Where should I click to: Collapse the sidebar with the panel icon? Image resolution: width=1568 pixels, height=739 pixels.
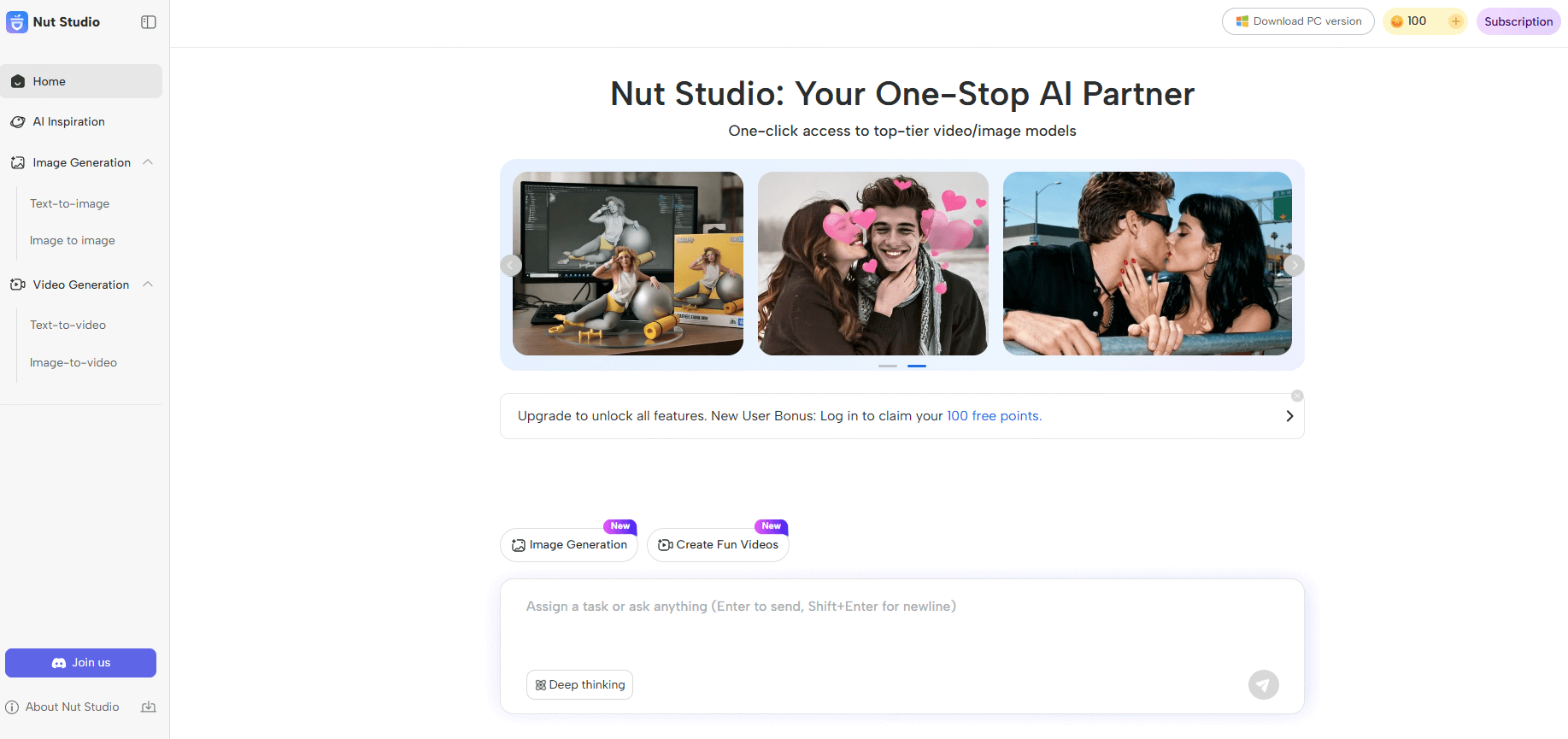[149, 22]
